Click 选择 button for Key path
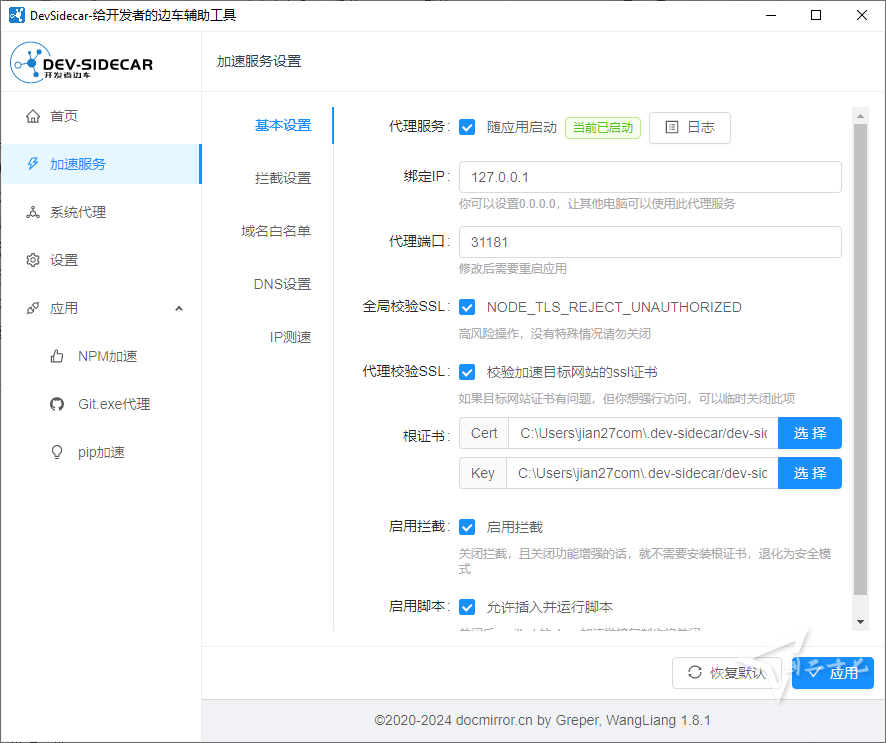 810,473
